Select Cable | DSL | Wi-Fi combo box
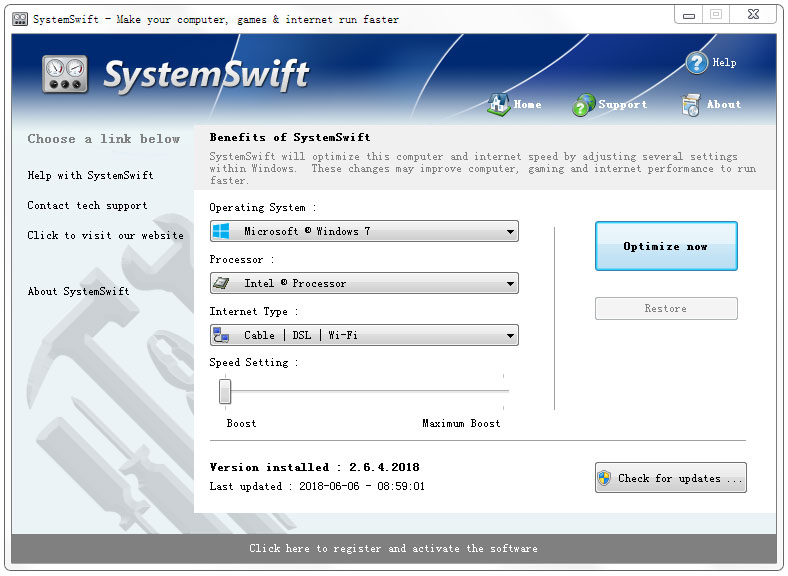788x576 pixels. (364, 335)
